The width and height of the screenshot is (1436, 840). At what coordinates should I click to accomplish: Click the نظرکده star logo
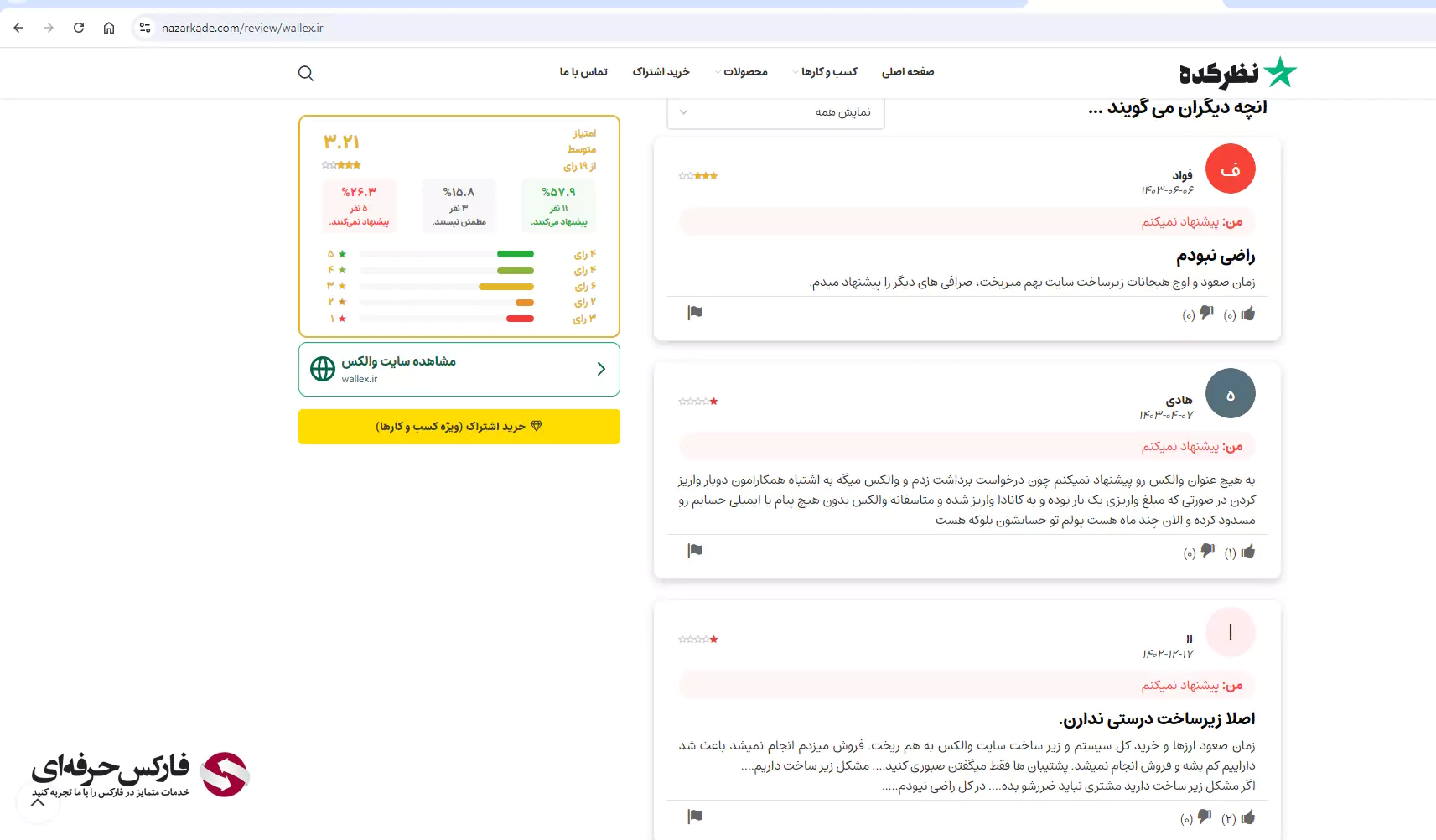1238,73
